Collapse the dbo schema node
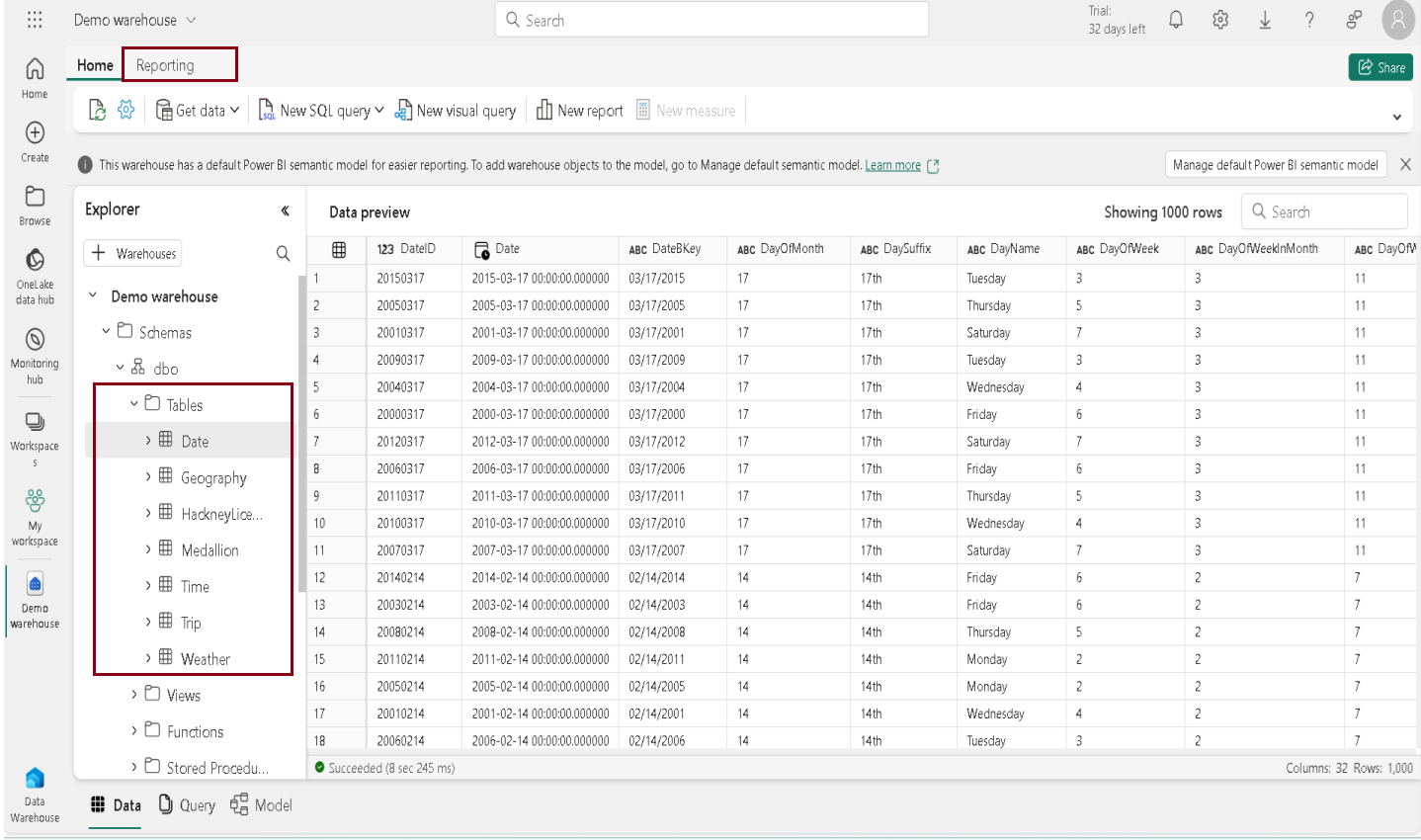 pyautogui.click(x=121, y=368)
